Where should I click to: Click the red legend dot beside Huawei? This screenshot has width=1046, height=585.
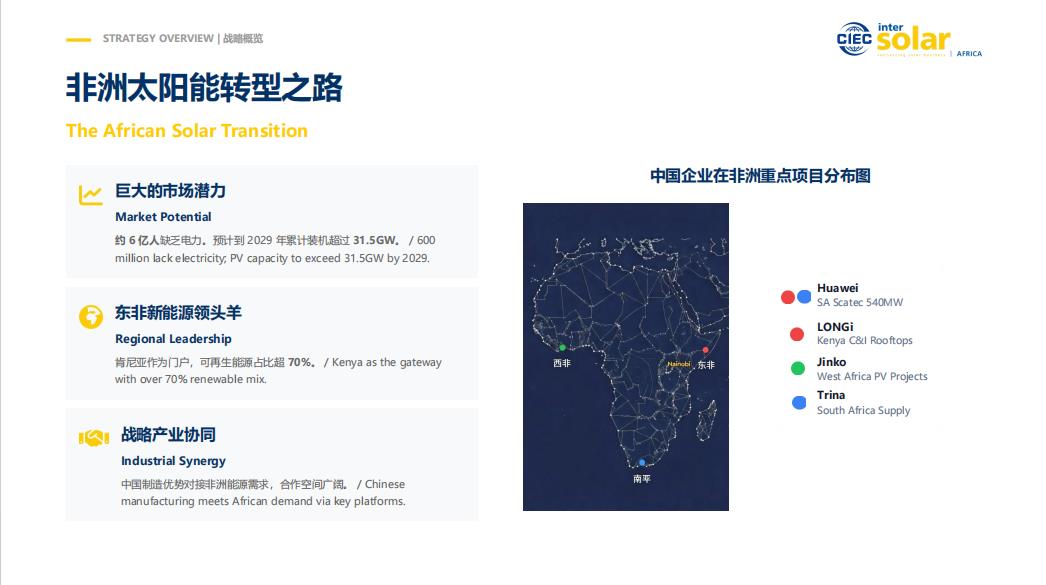[x=788, y=297]
